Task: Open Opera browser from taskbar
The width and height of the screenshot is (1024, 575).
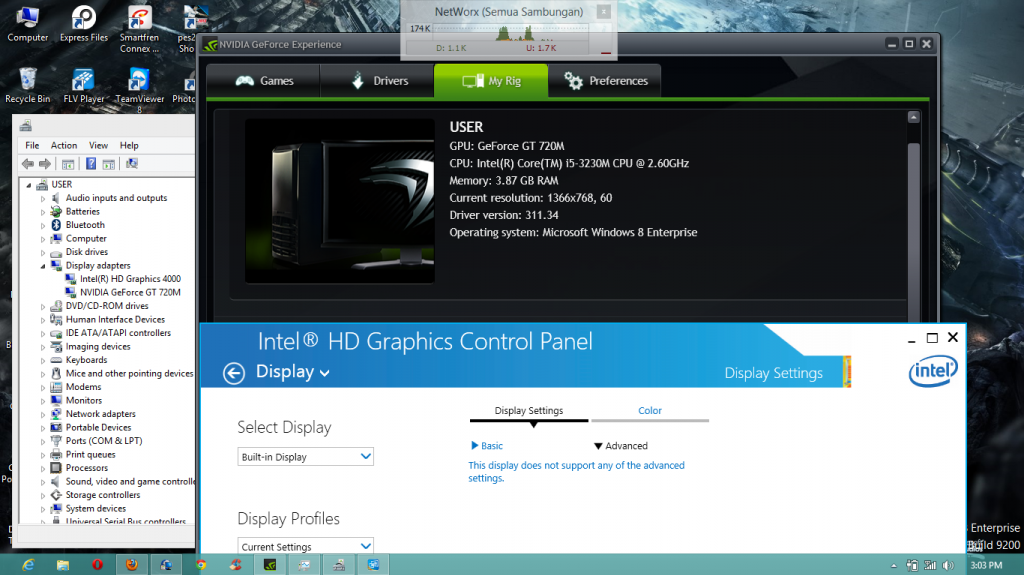Action: tap(97, 565)
